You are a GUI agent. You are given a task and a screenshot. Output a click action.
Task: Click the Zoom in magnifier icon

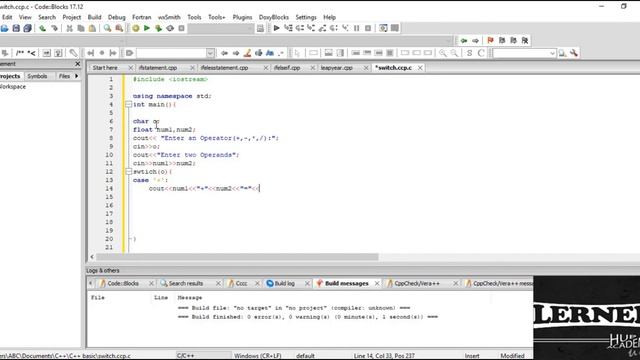(442, 53)
